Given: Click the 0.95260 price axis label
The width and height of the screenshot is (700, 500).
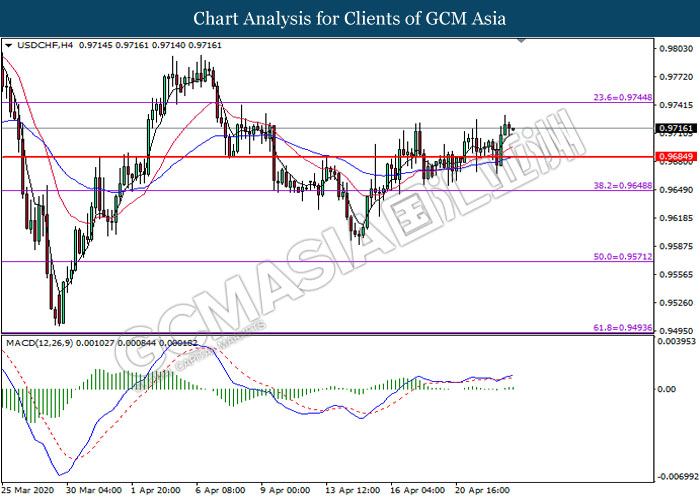Looking at the screenshot, I should pos(672,302).
